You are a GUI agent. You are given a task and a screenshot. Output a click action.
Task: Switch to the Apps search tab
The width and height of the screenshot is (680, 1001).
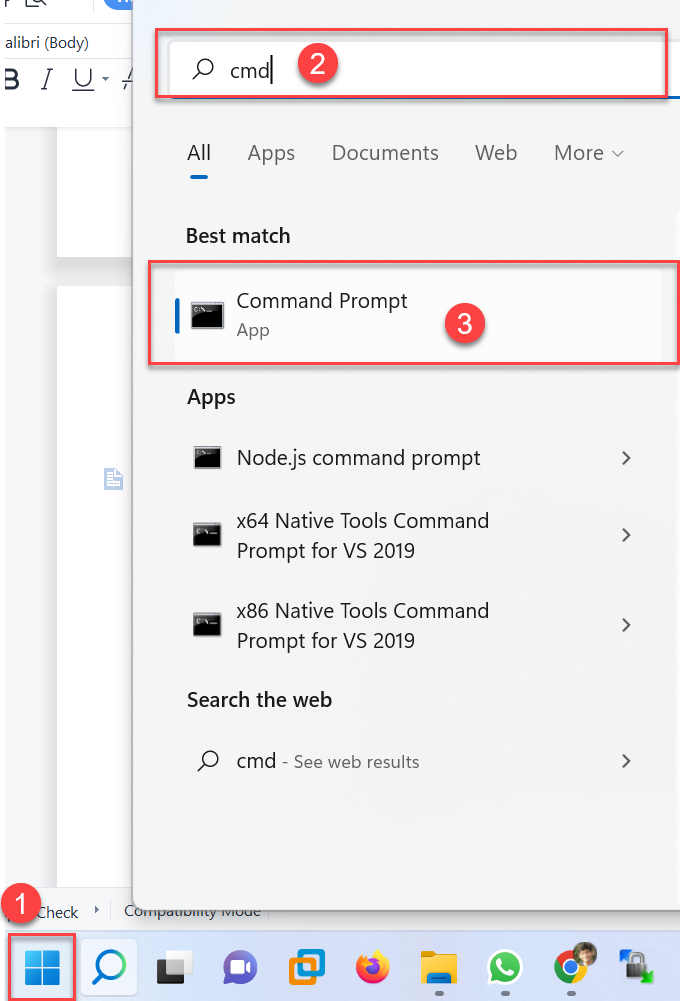[271, 153]
